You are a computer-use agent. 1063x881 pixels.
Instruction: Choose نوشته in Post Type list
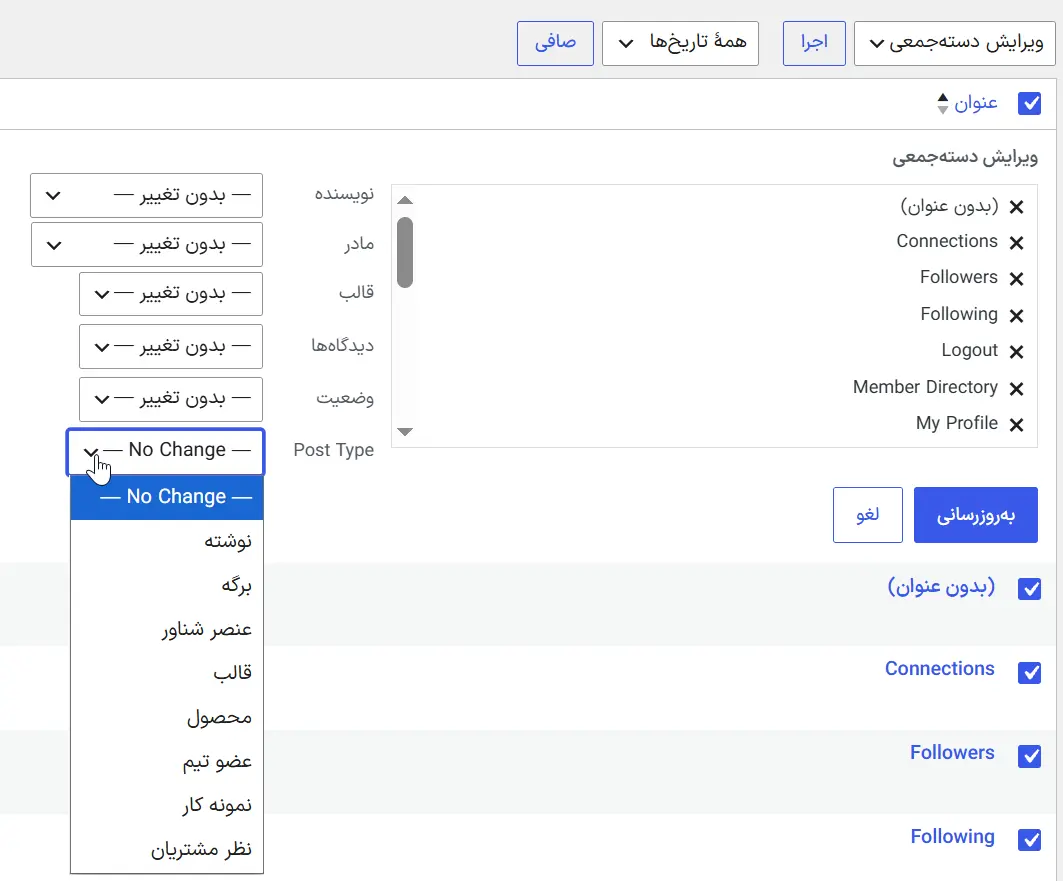tap(167, 541)
